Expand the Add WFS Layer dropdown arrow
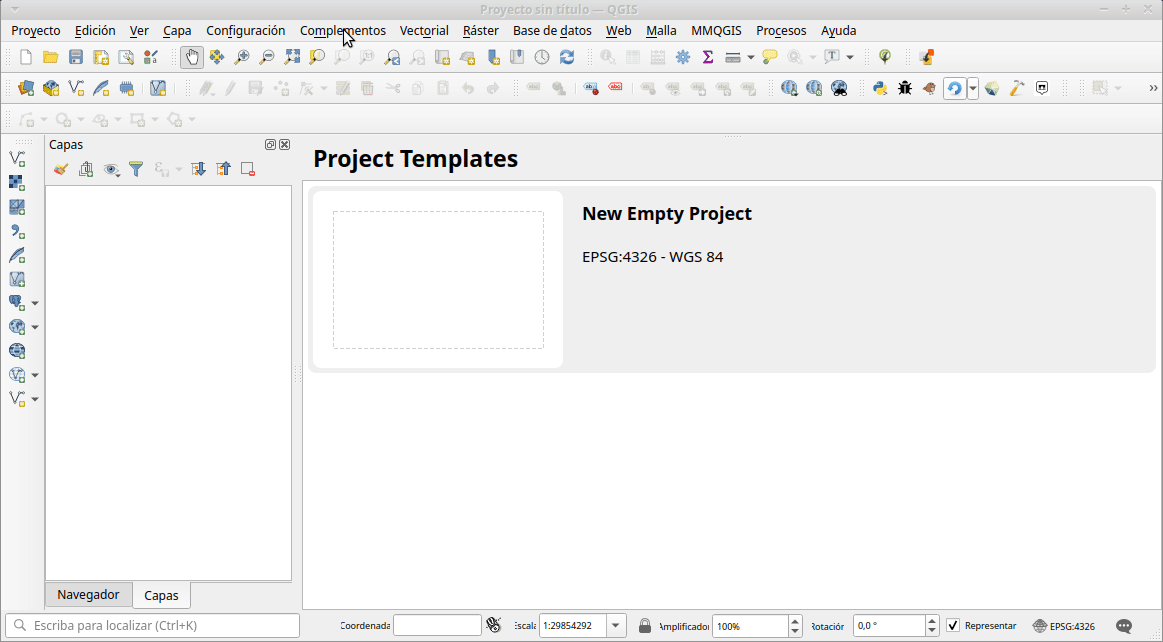The image size is (1163, 642). coord(35,375)
